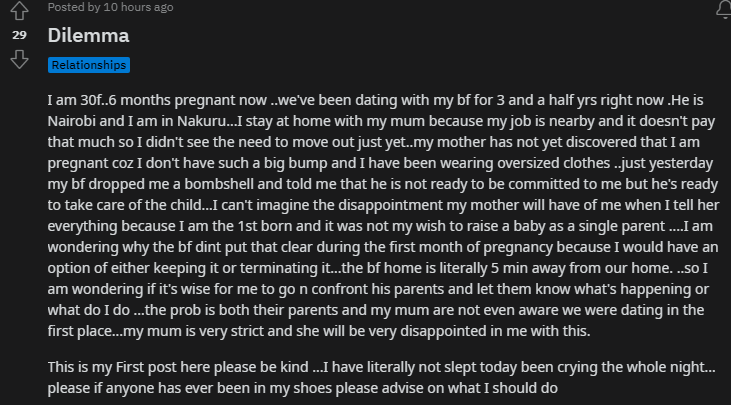Image resolution: width=731 pixels, height=405 pixels.
Task: Open the Relationships flair tag
Action: pyautogui.click(x=89, y=65)
